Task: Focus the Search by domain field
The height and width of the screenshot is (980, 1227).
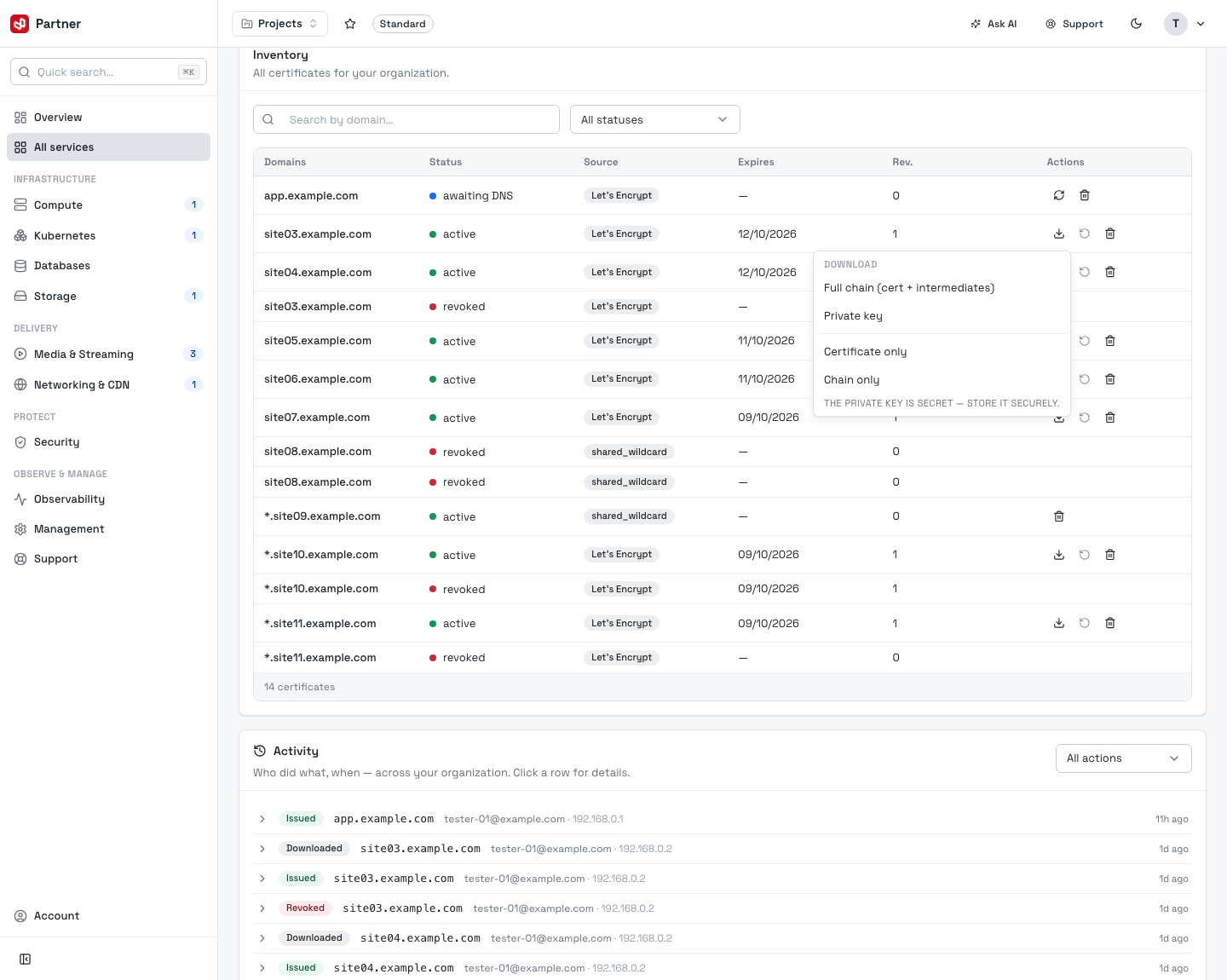Action: (406, 119)
